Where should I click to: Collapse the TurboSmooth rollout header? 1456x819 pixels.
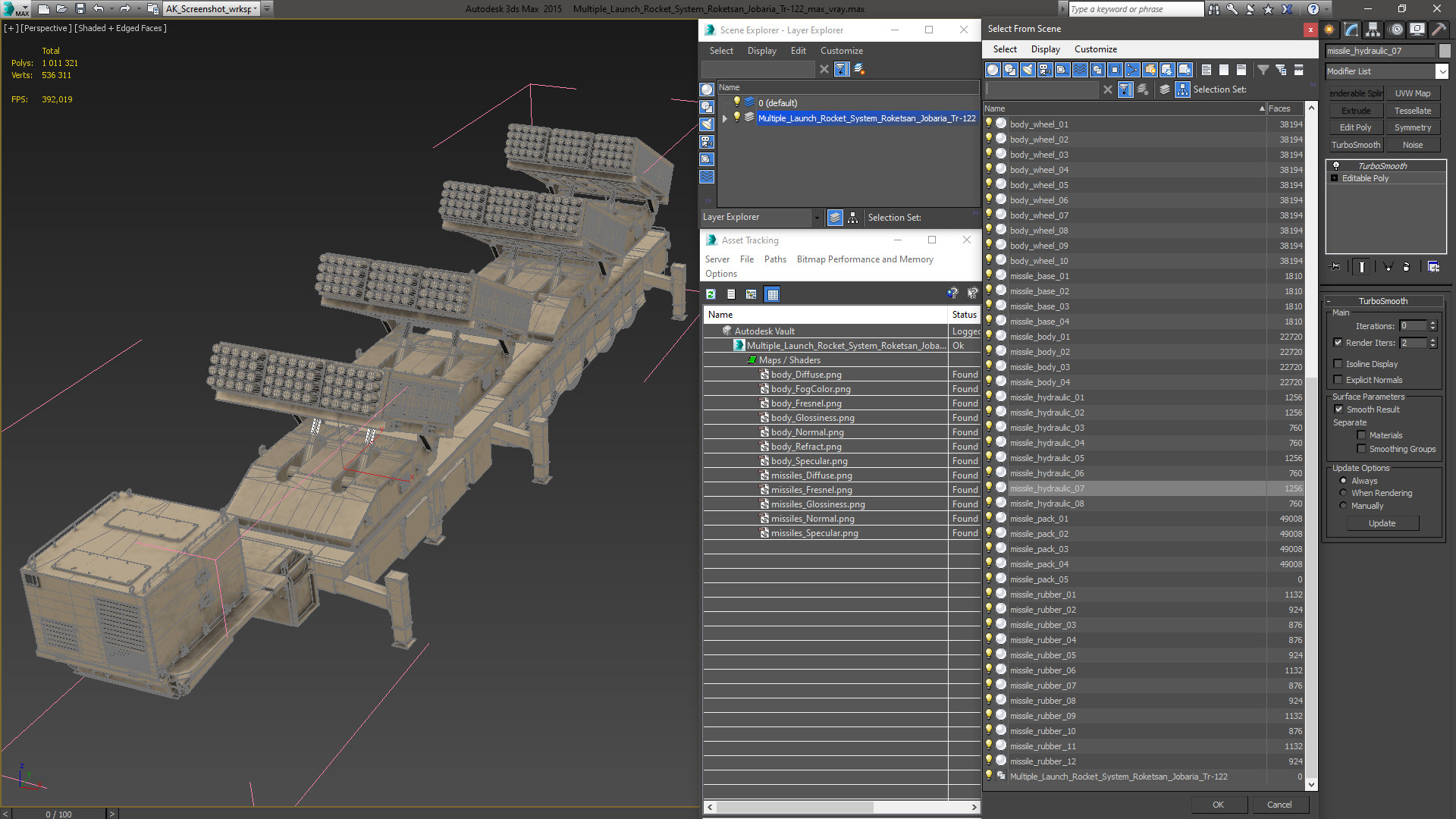tap(1382, 301)
